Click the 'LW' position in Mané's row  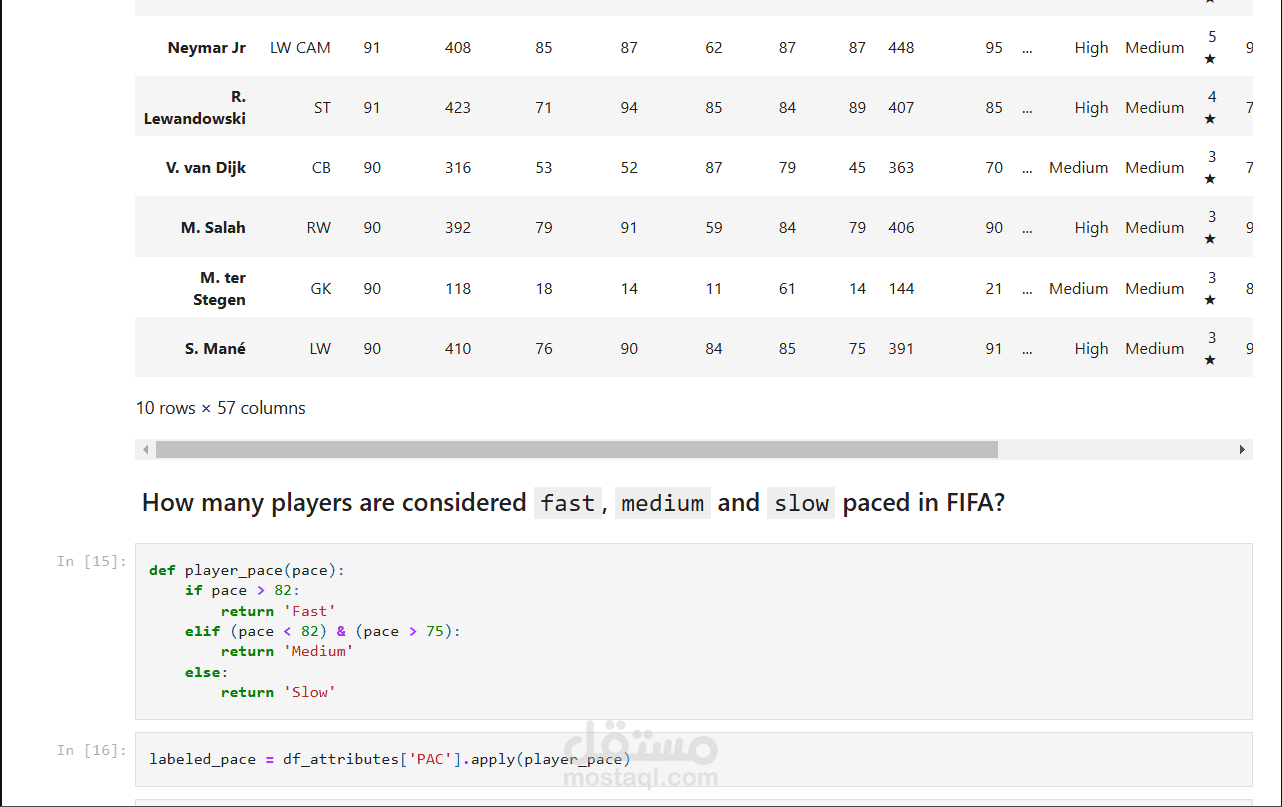point(320,348)
